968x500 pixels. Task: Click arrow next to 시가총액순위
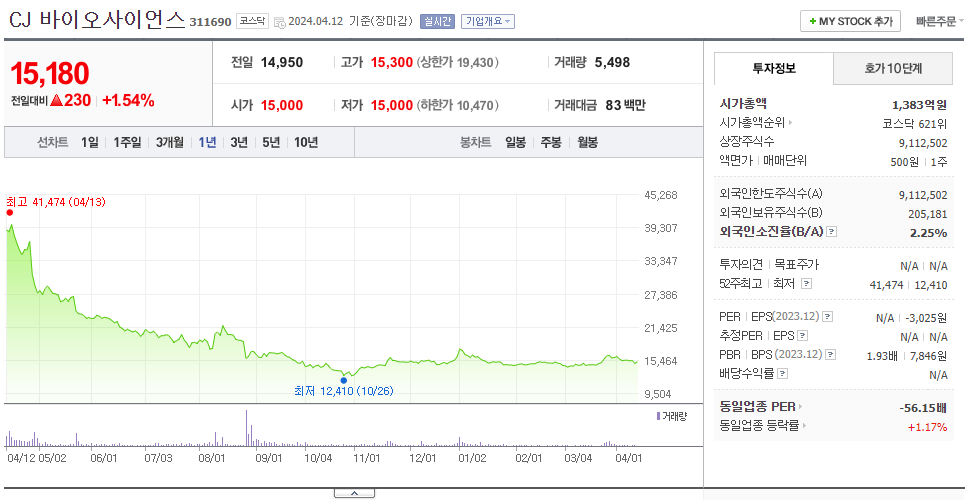[x=790, y=123]
